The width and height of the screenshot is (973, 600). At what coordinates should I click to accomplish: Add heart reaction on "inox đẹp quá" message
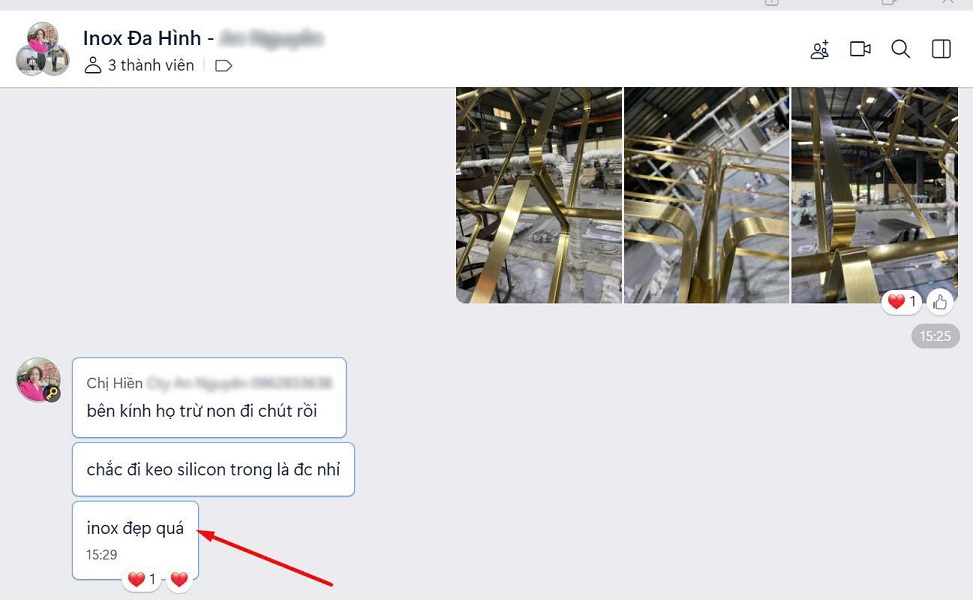coord(179,580)
